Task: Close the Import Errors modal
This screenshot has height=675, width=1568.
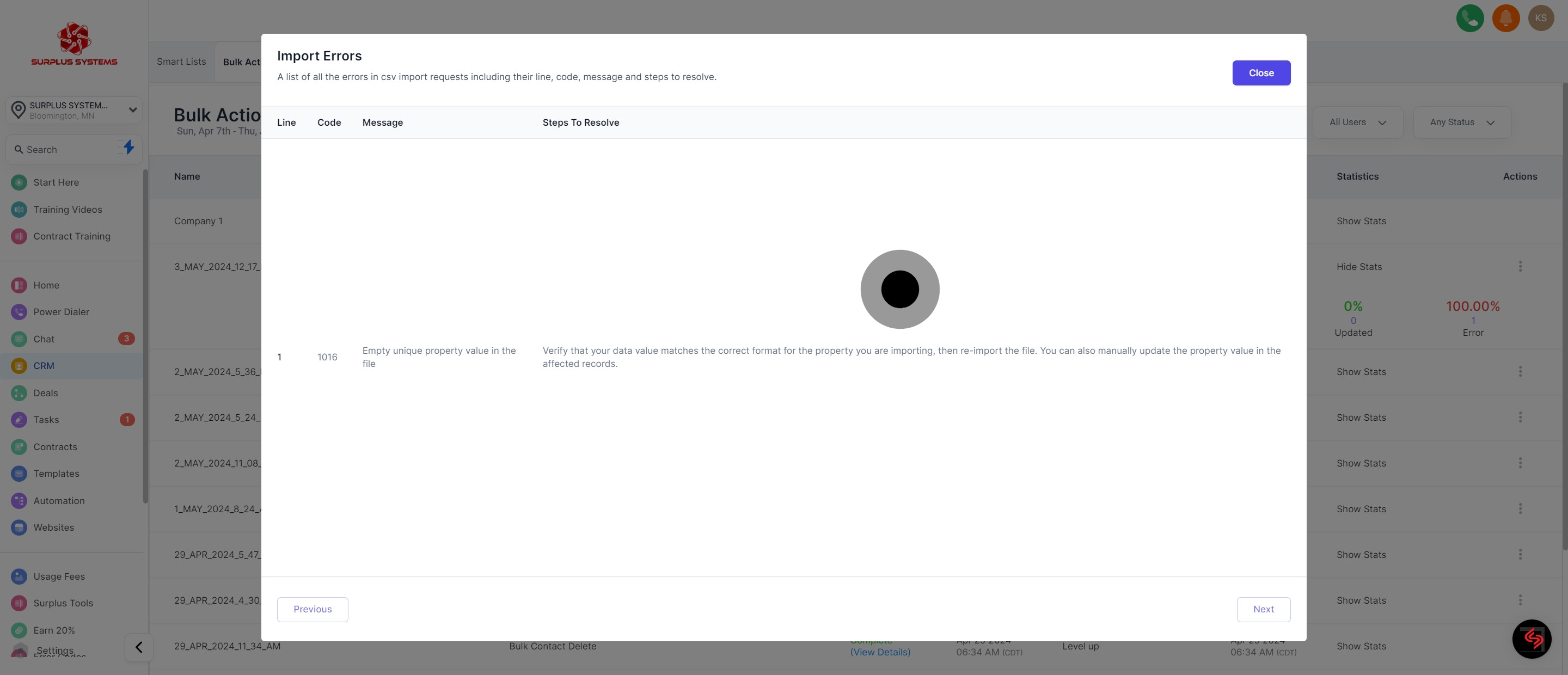Action: click(1261, 72)
